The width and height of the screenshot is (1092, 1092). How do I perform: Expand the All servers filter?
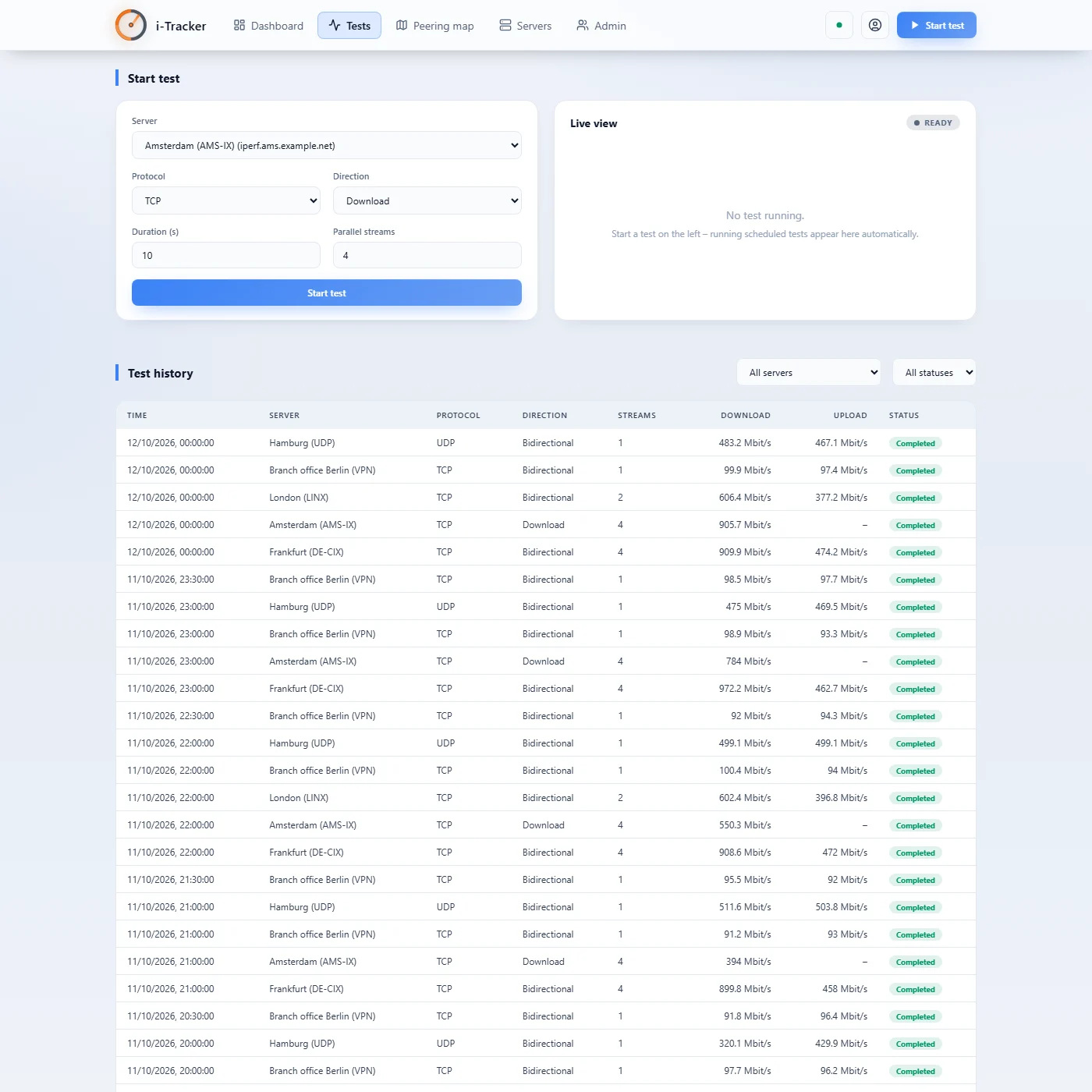809,372
